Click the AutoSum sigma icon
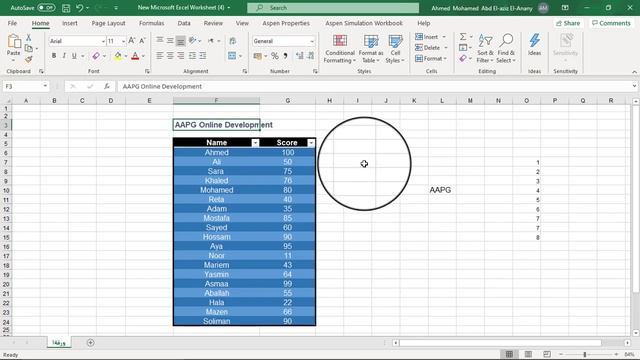Image resolution: width=640 pixels, height=360 pixels. click(463, 37)
